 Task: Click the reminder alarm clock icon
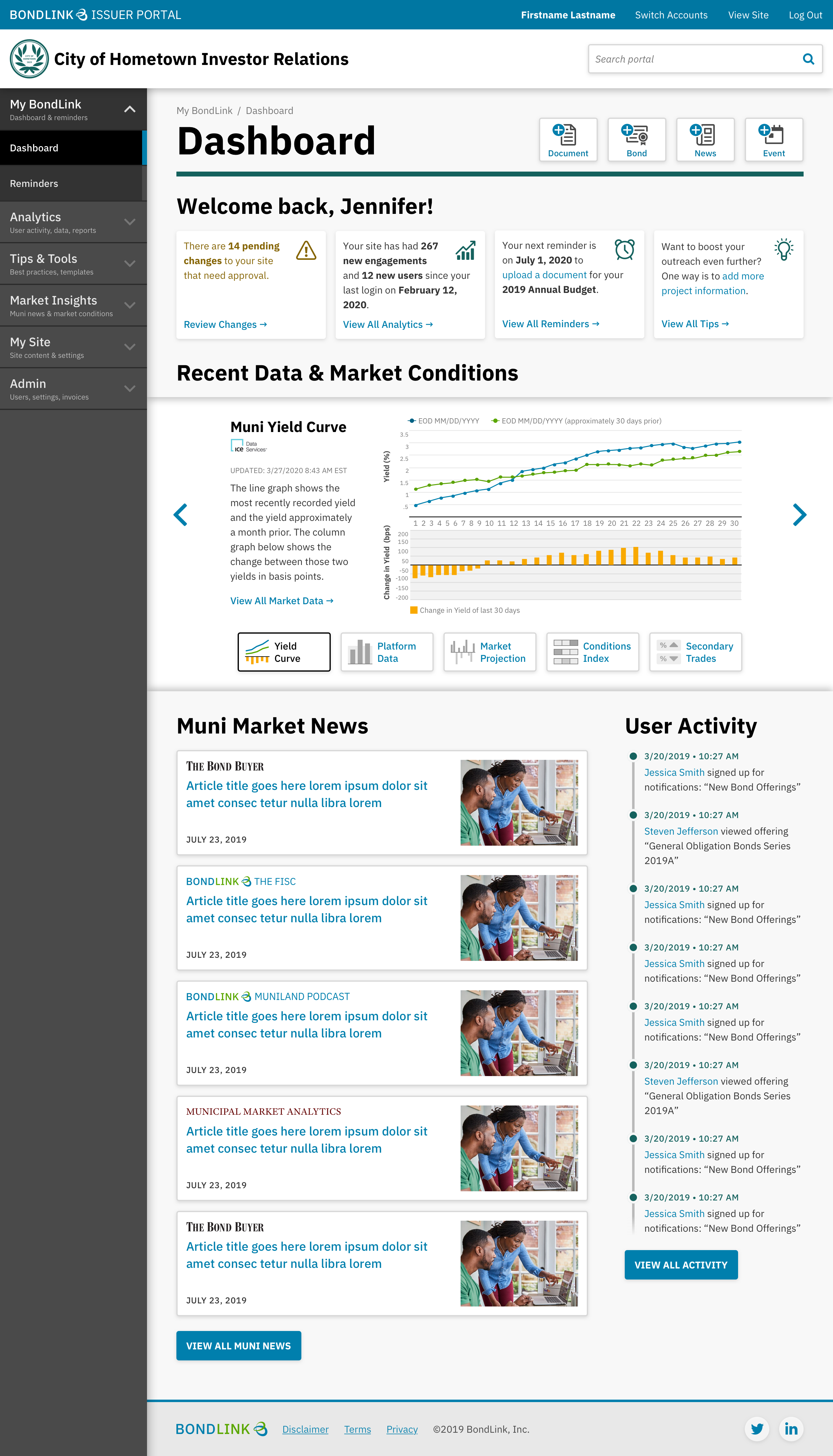(x=624, y=249)
